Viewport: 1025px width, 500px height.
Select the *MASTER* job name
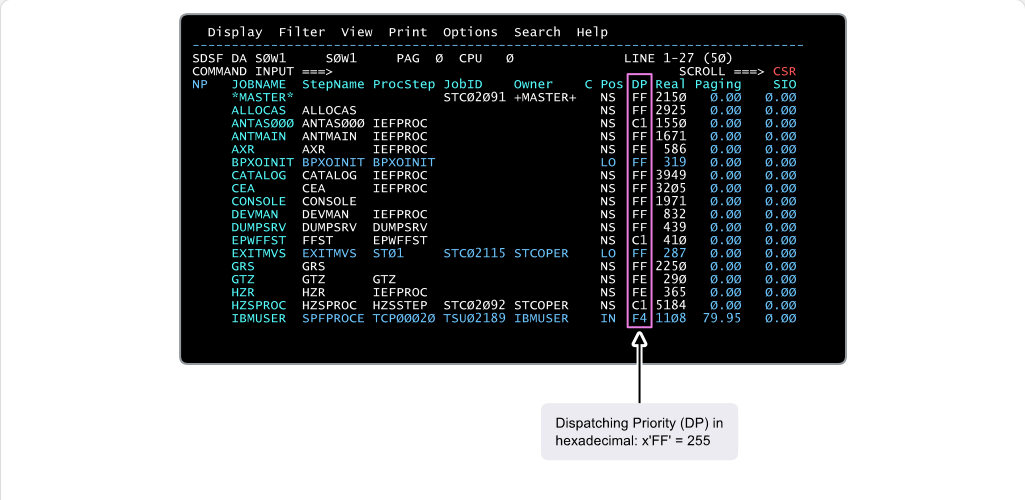pos(262,97)
